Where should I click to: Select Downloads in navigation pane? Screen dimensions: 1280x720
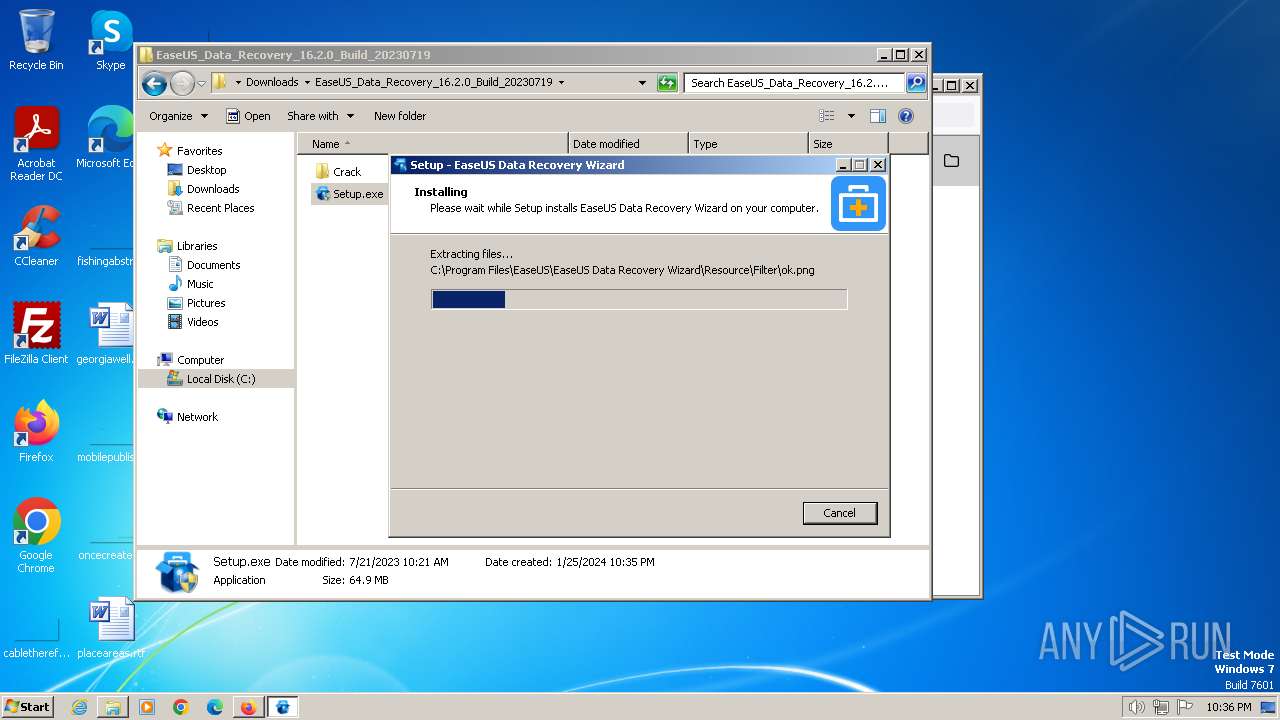point(203,189)
